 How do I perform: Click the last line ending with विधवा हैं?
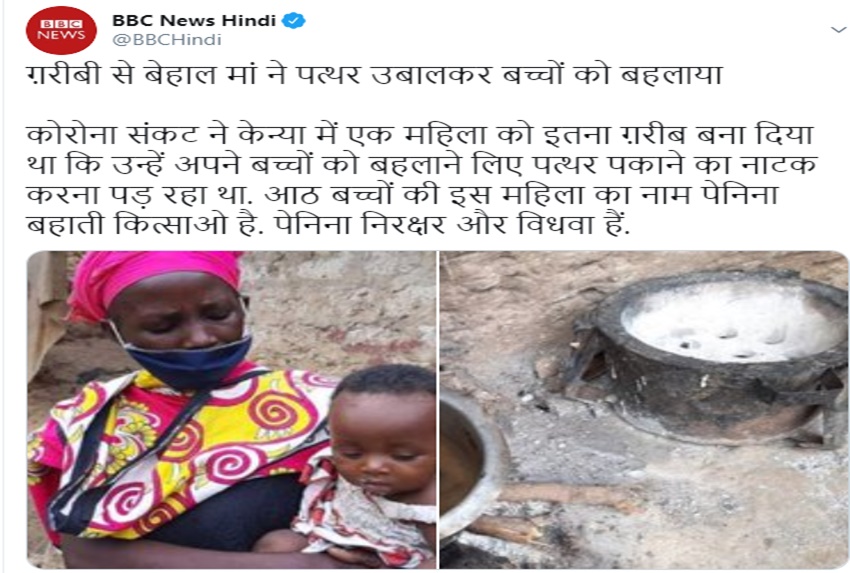click(x=328, y=224)
